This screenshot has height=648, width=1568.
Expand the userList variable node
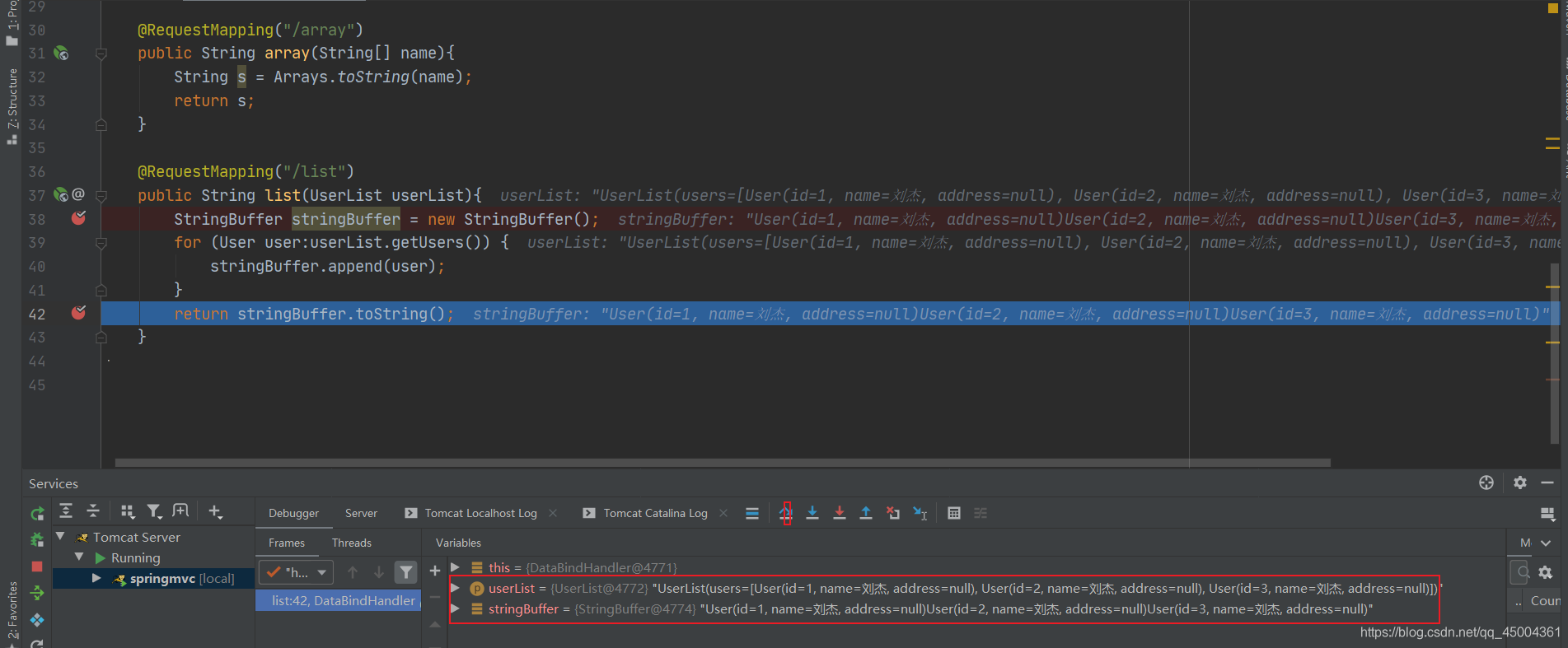coord(455,588)
